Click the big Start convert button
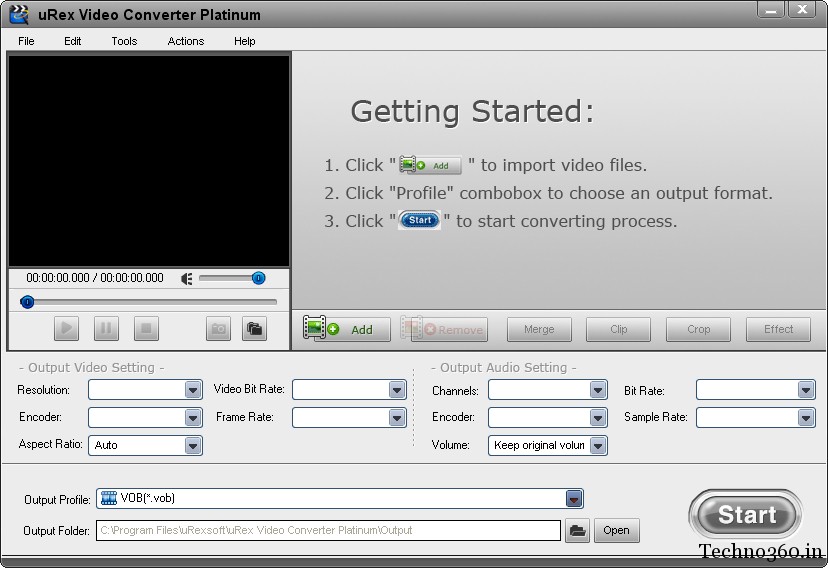The height and width of the screenshot is (568, 828). (745, 515)
